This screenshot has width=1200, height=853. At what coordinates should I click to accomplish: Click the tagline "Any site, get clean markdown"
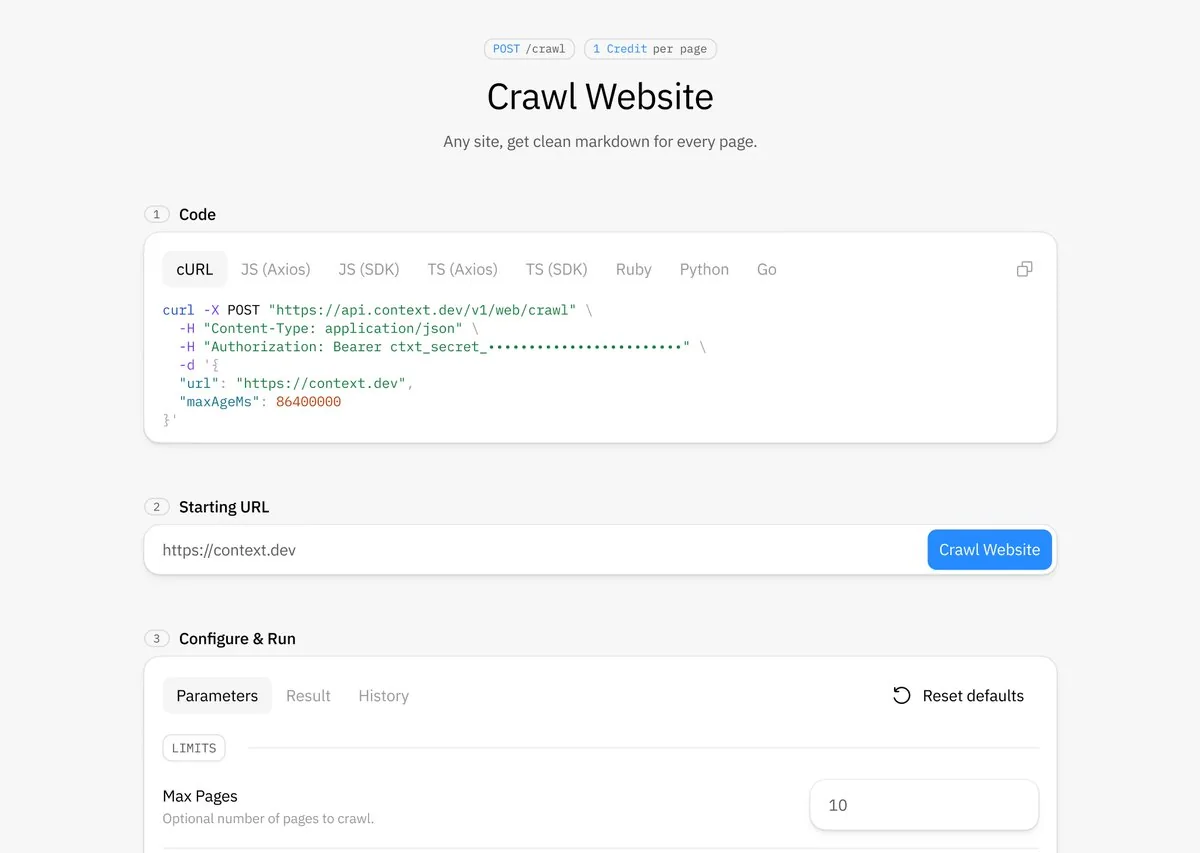[600, 142]
